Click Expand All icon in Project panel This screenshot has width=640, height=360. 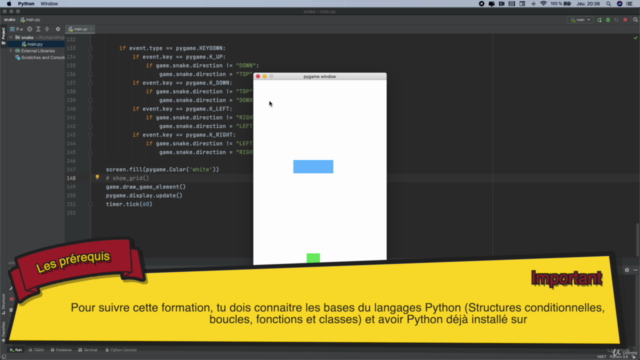[38, 29]
